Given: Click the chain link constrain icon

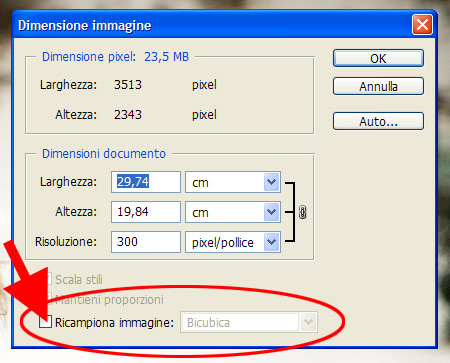Looking at the screenshot, I should (303, 212).
